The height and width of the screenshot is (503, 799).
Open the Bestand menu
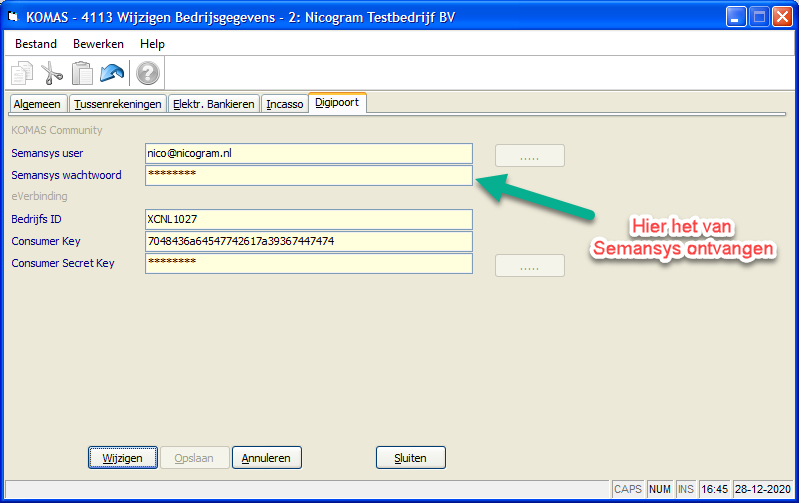coord(36,44)
